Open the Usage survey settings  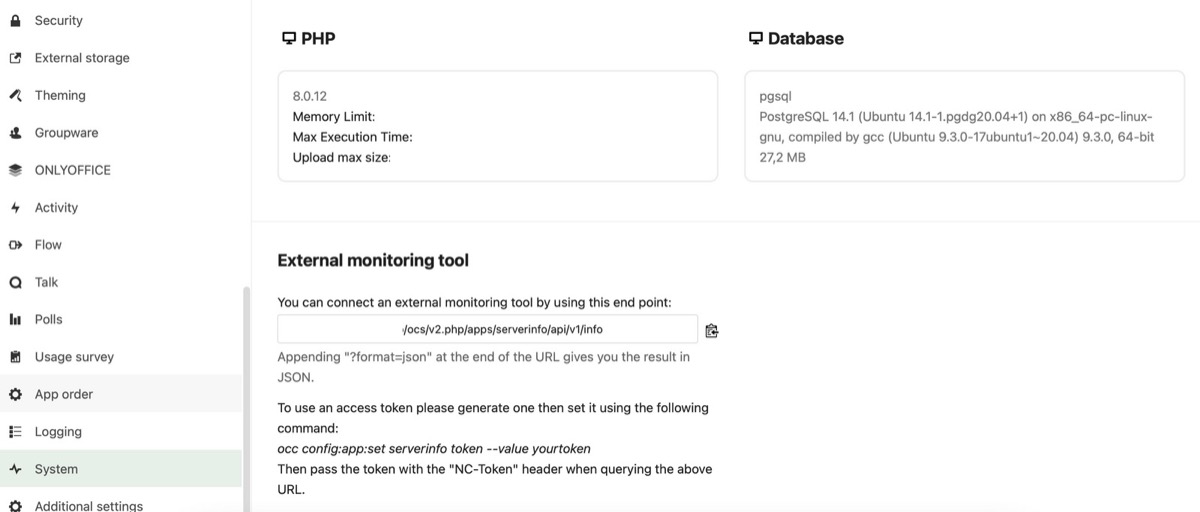(x=74, y=357)
